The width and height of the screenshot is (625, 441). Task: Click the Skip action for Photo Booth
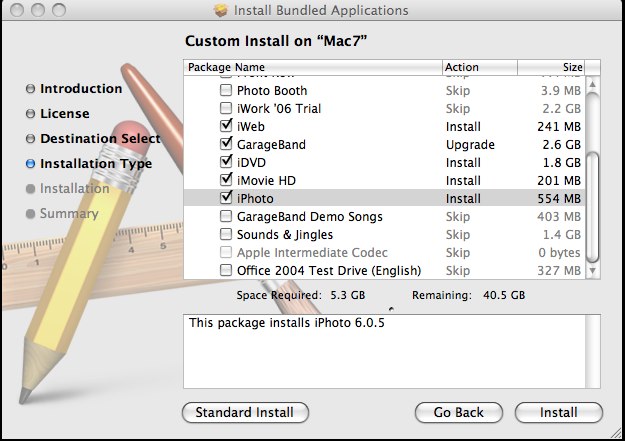458,91
